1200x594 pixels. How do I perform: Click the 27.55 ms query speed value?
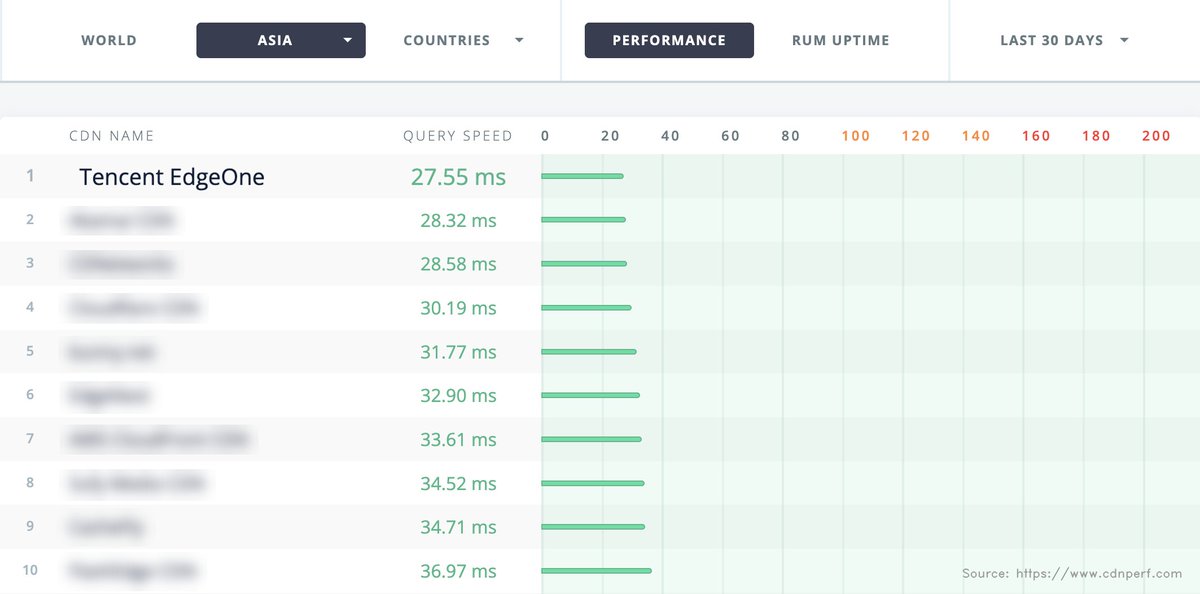point(458,177)
